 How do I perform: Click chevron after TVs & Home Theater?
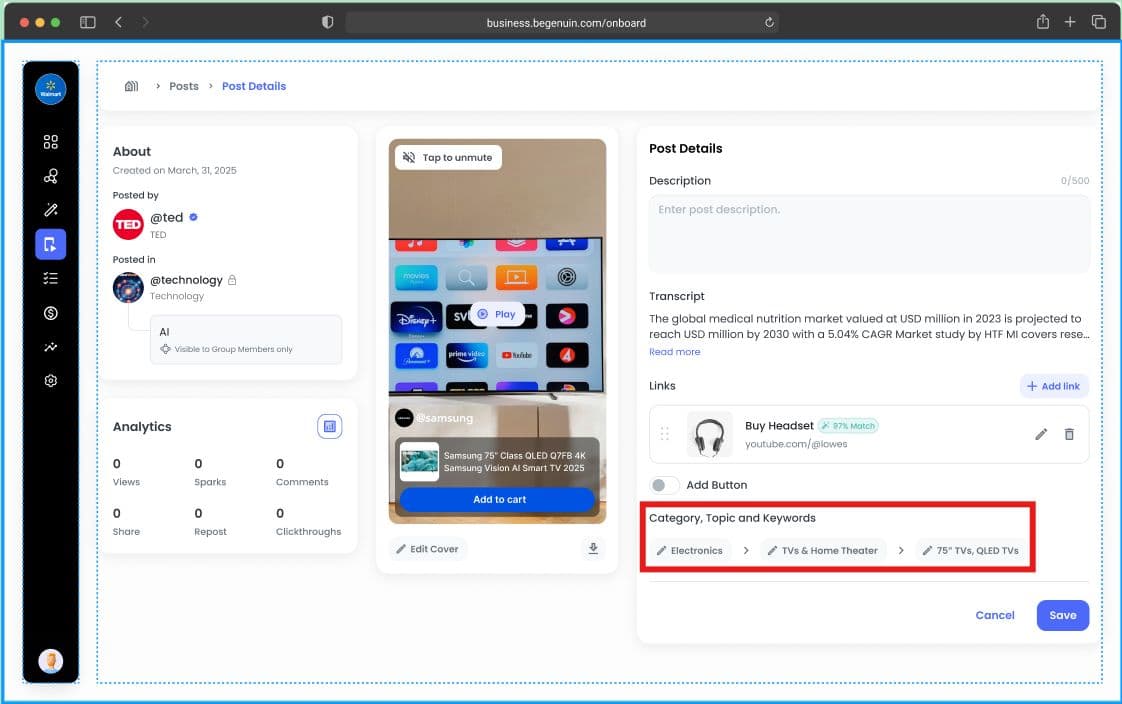click(x=901, y=550)
